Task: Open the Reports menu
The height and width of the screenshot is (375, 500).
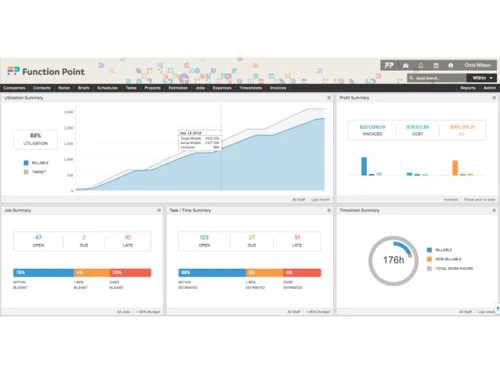Action: pos(468,88)
